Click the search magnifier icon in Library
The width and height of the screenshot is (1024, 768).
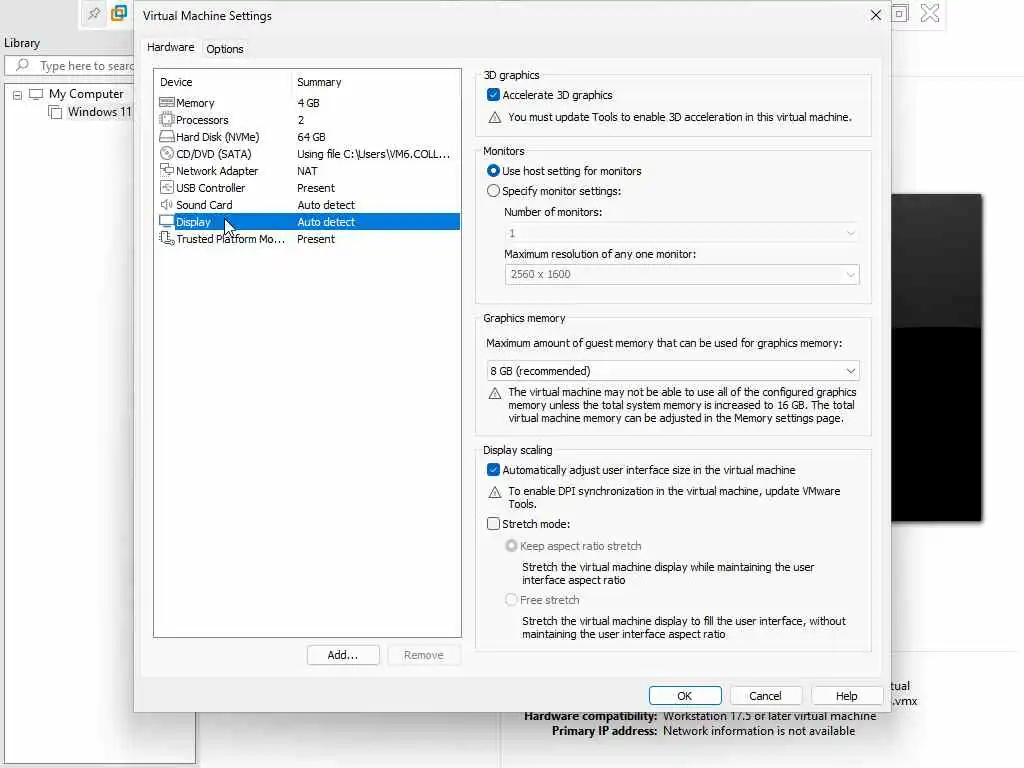click(22, 65)
